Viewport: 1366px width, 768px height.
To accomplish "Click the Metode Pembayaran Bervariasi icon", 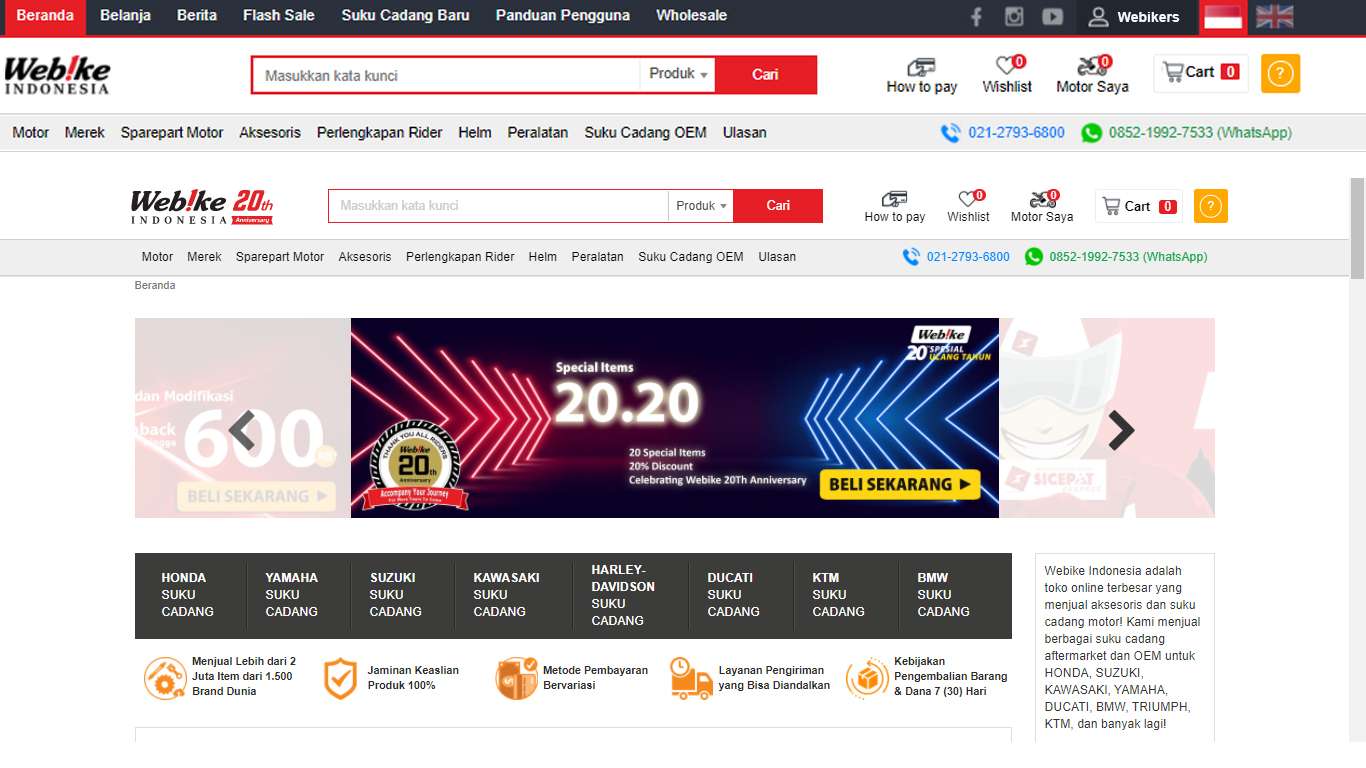I will [516, 679].
